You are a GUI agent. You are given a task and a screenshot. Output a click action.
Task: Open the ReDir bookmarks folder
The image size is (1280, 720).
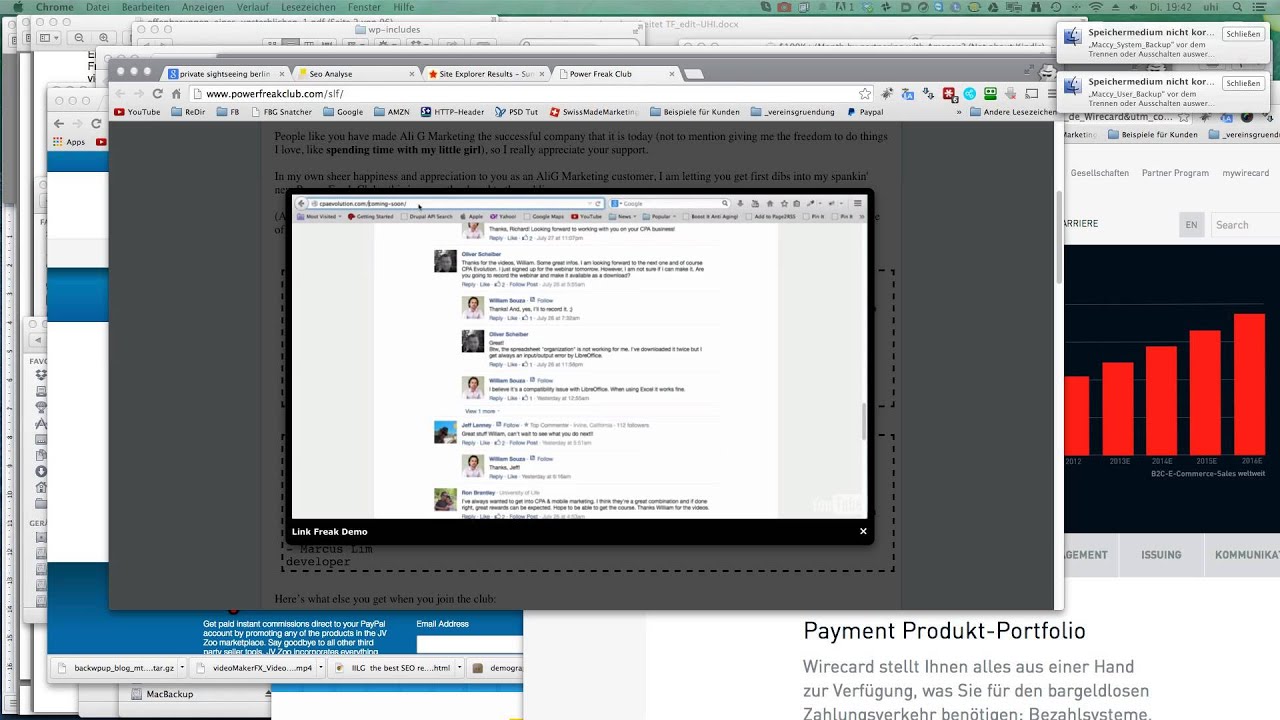(x=188, y=112)
